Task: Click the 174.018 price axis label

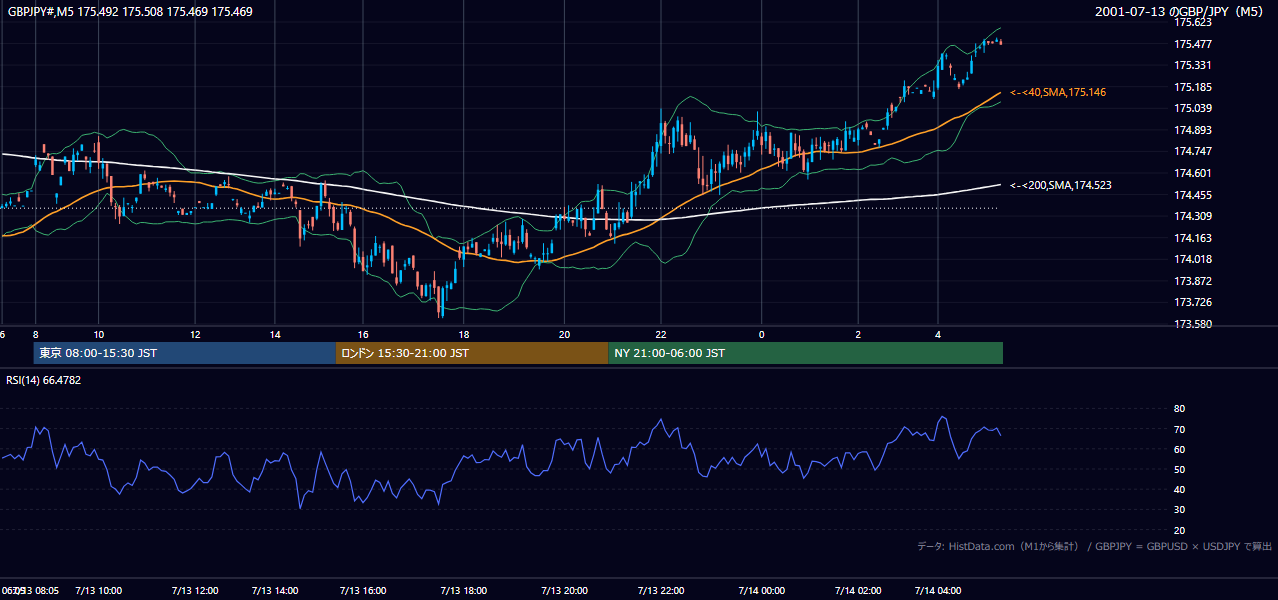Action: 1193,259
